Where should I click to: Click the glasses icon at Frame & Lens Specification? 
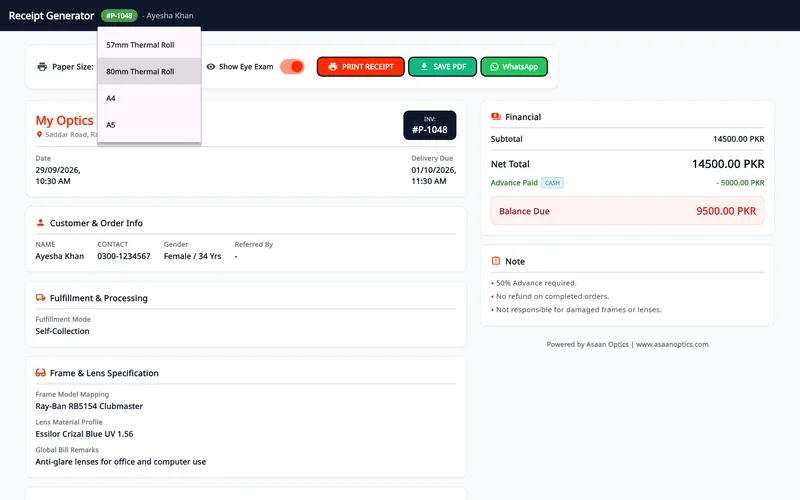(40, 373)
